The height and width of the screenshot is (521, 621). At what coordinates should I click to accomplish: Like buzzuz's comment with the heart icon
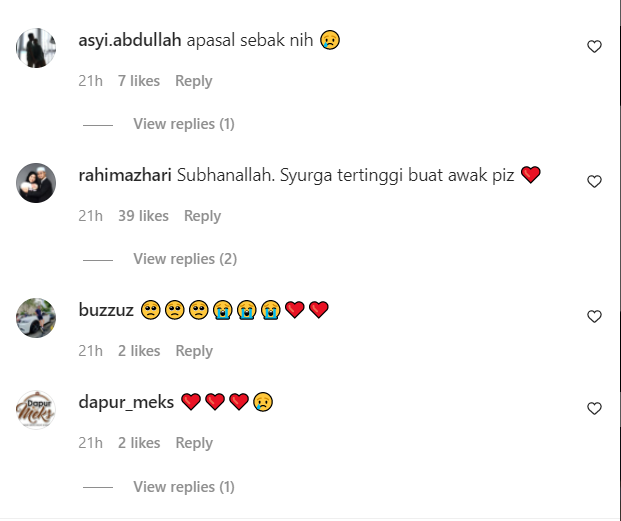[594, 316]
